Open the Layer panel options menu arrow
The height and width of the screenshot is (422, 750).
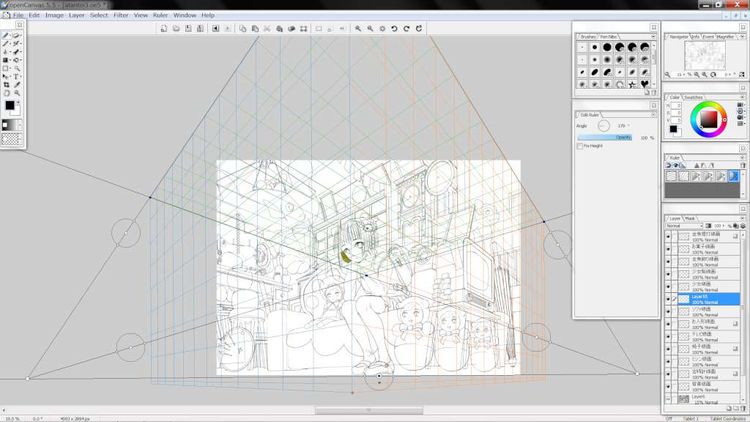point(742,219)
